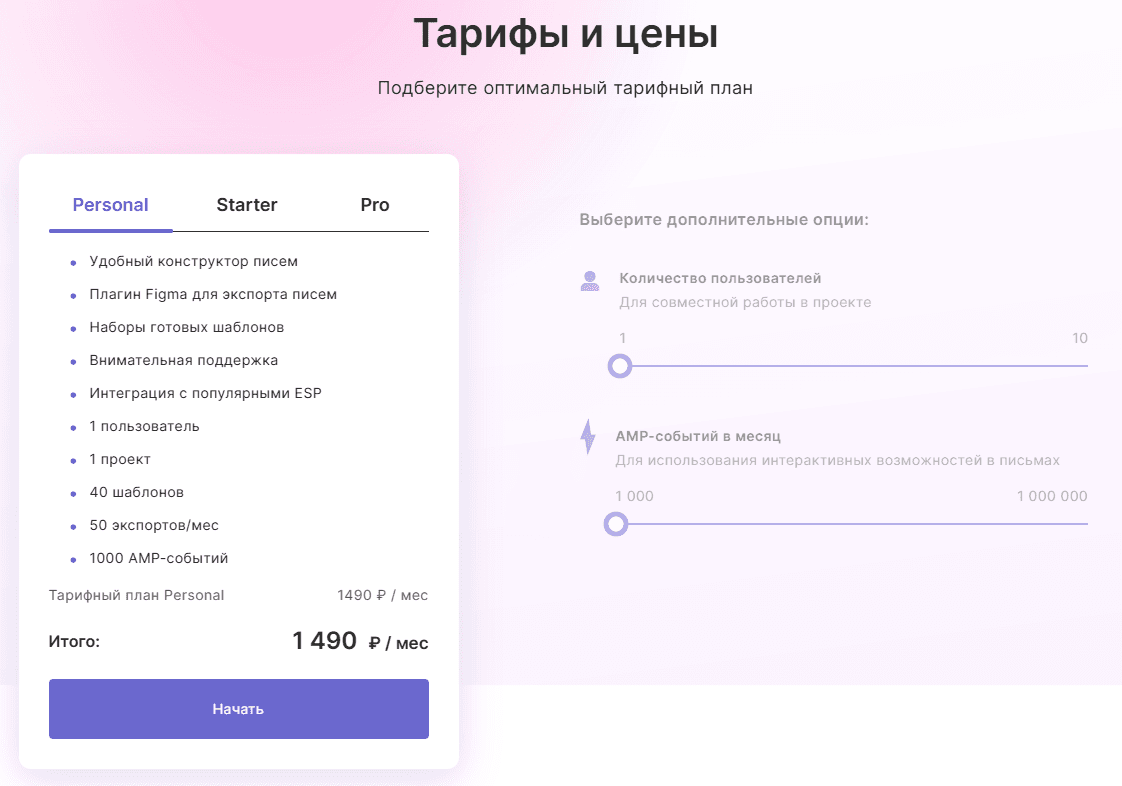Click the users count slider handle
Viewport: 1122px width, 786px height.
coord(620,366)
